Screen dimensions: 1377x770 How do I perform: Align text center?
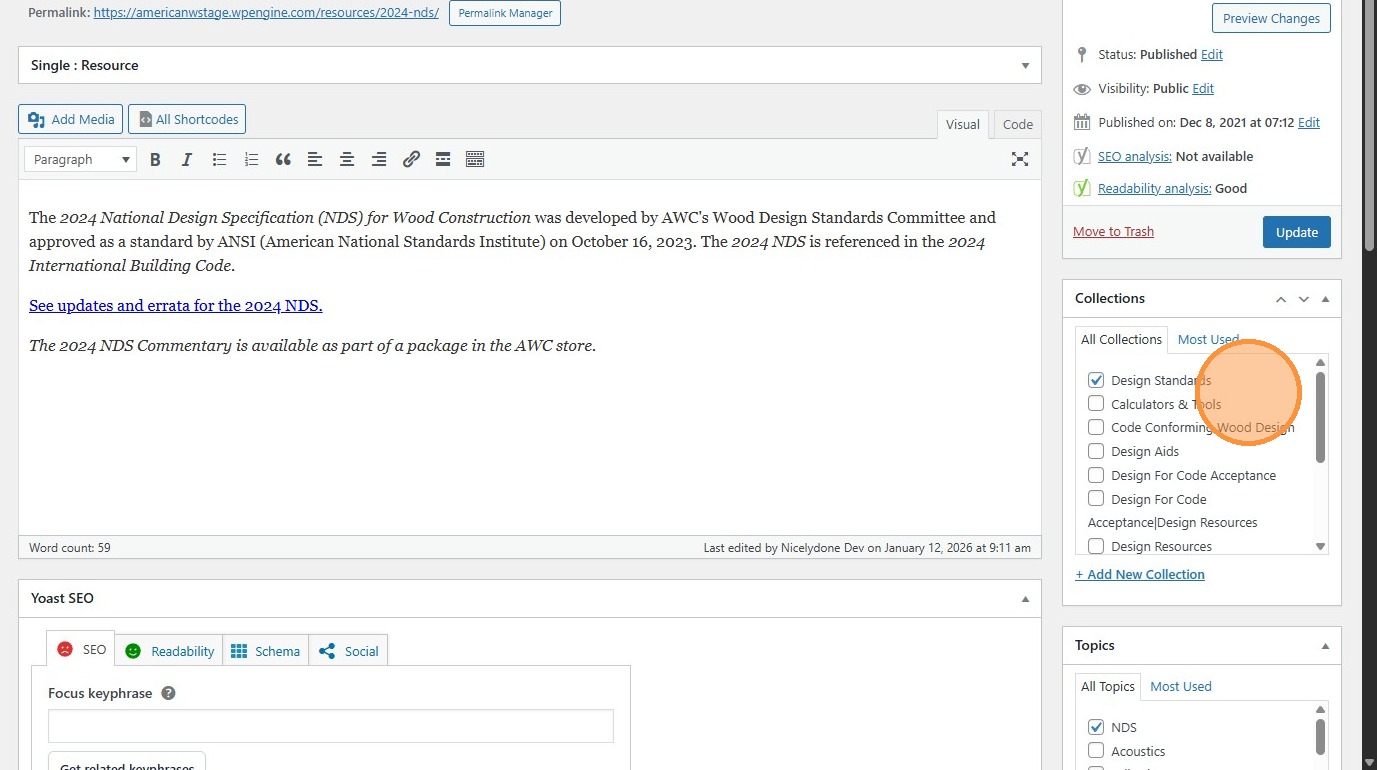tap(347, 159)
